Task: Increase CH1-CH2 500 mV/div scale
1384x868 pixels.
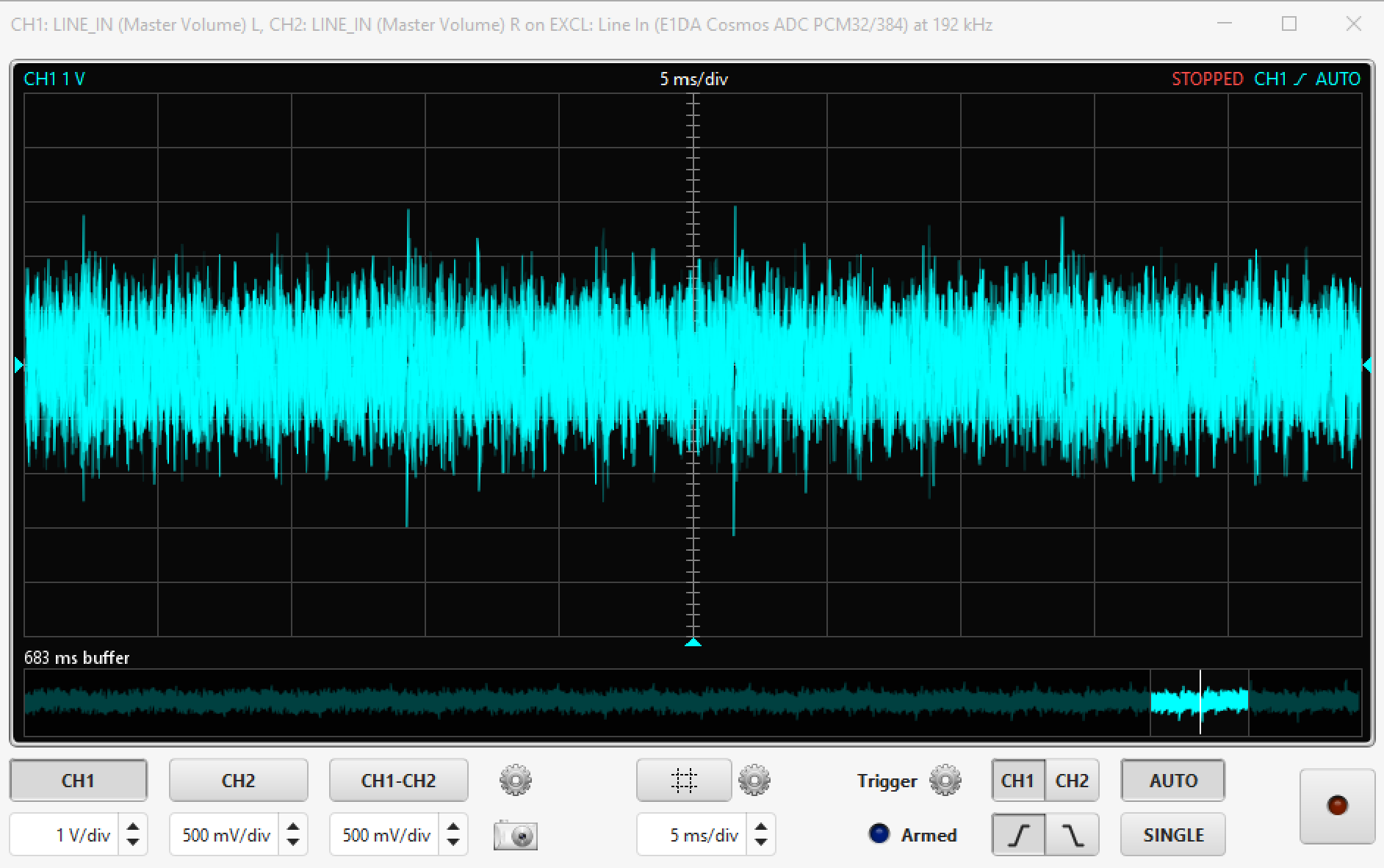Action: pos(453,827)
